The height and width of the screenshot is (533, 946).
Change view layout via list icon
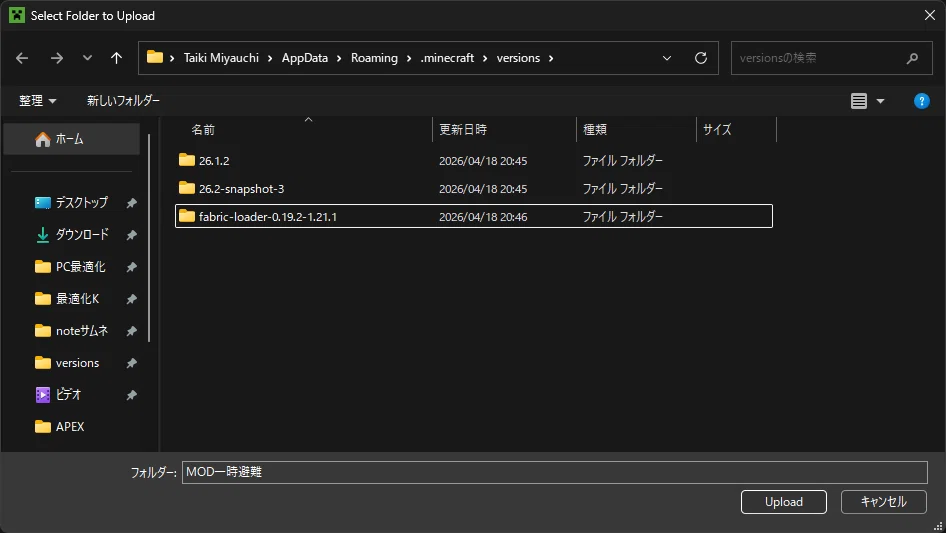point(859,101)
